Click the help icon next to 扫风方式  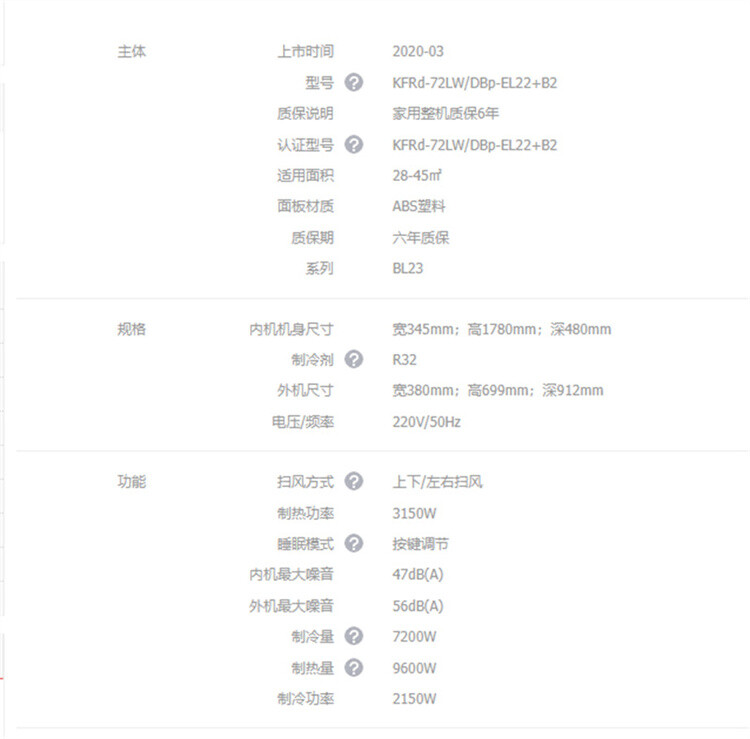coord(353,481)
